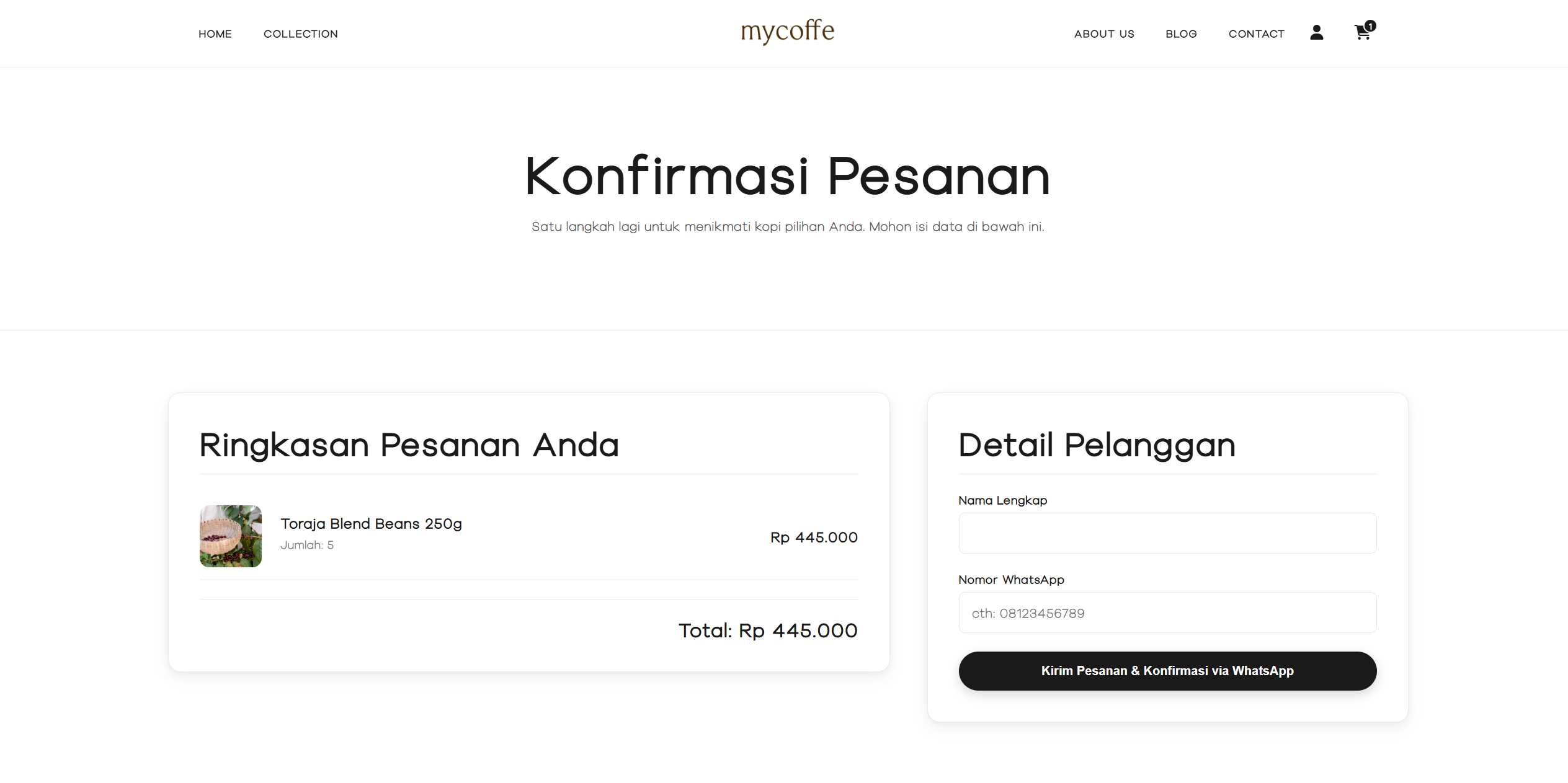Click the Total: Rp 445.000 amount

click(x=768, y=630)
